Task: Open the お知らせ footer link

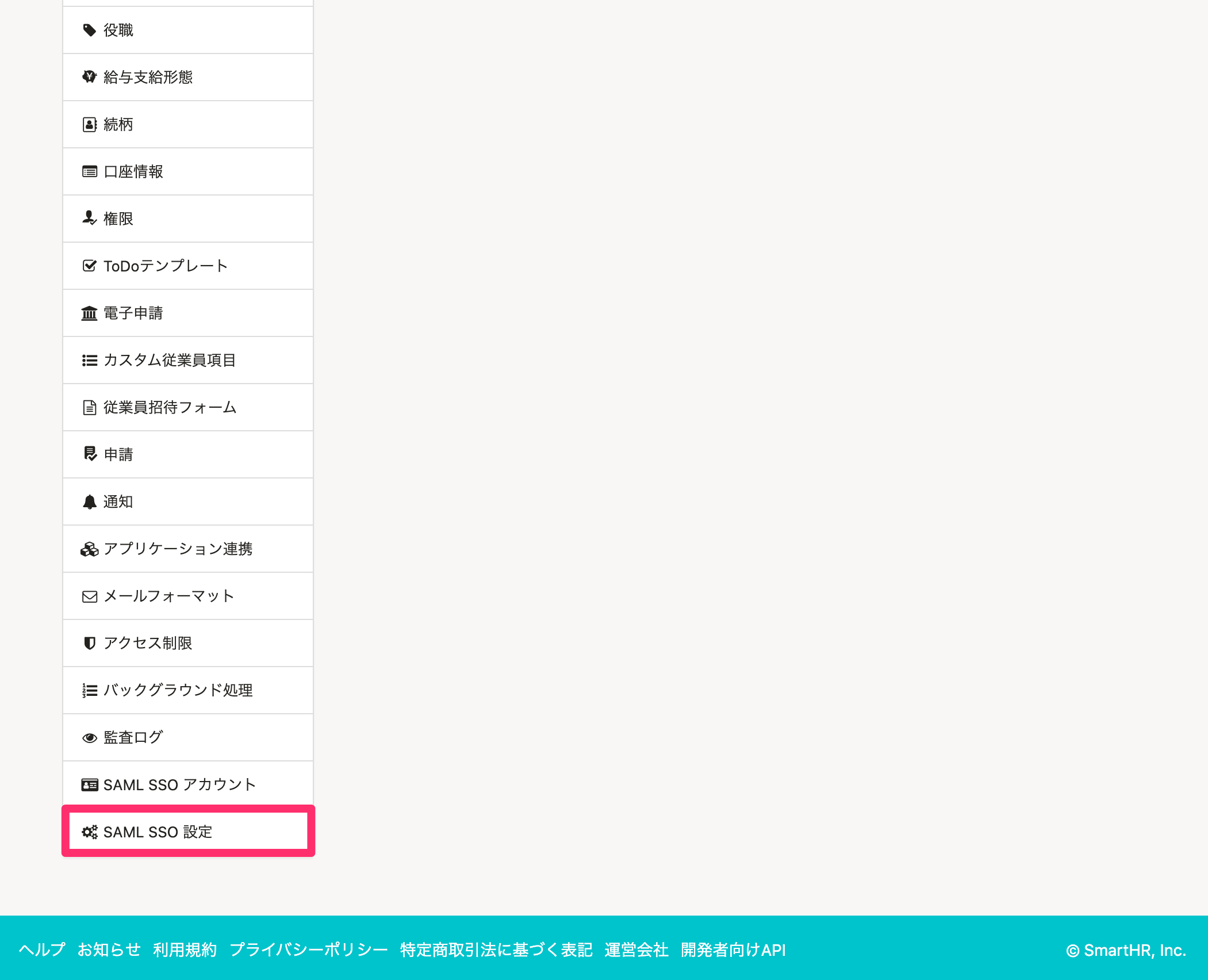Action: click(x=109, y=950)
